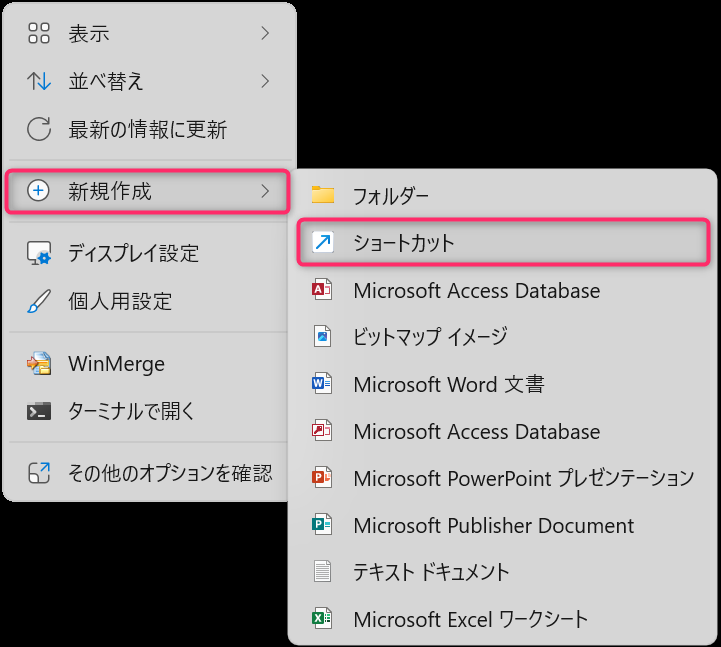Create a new テキスト ドキュメント

tap(504, 572)
